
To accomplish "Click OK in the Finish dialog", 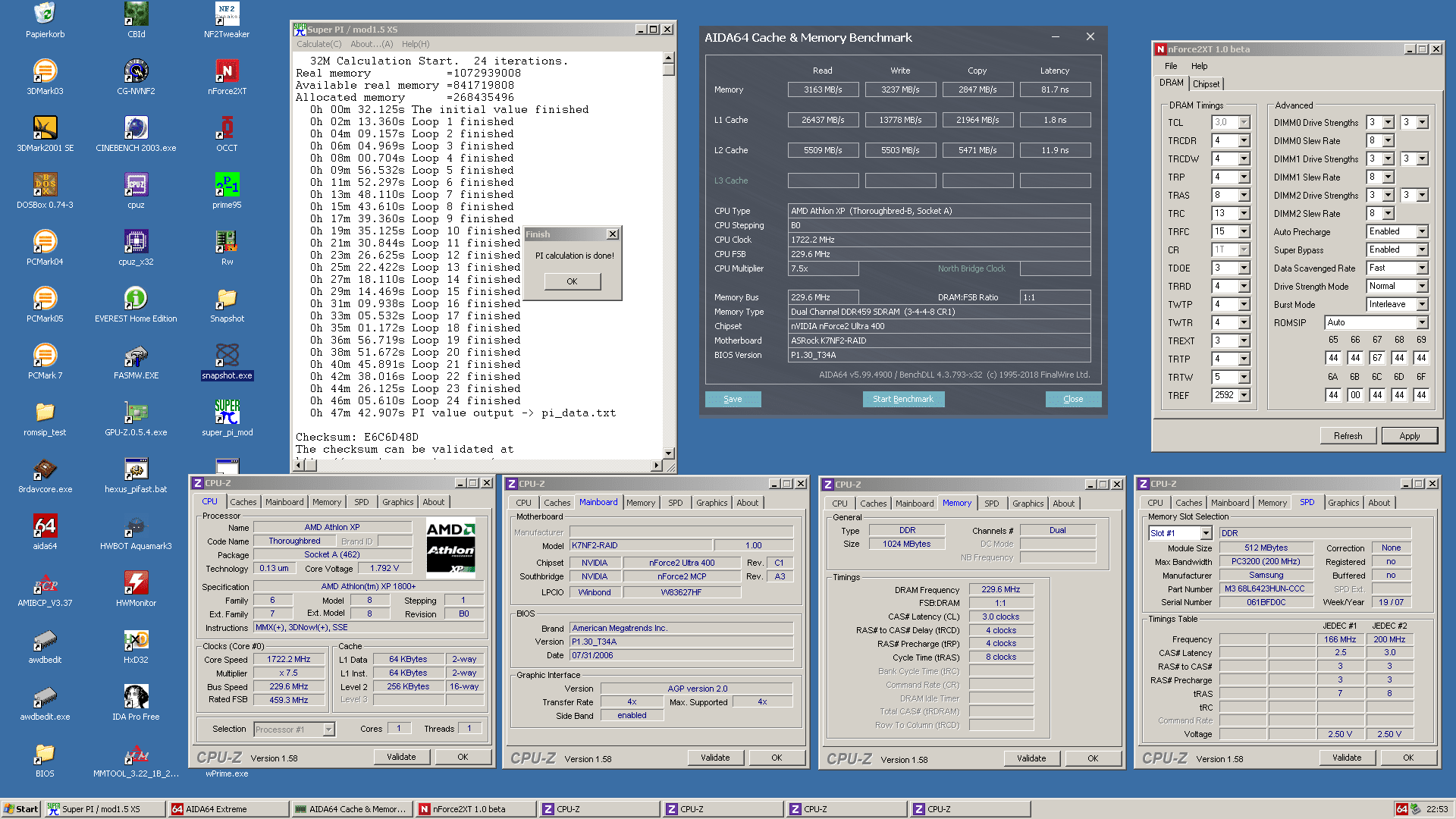I will click(573, 281).
